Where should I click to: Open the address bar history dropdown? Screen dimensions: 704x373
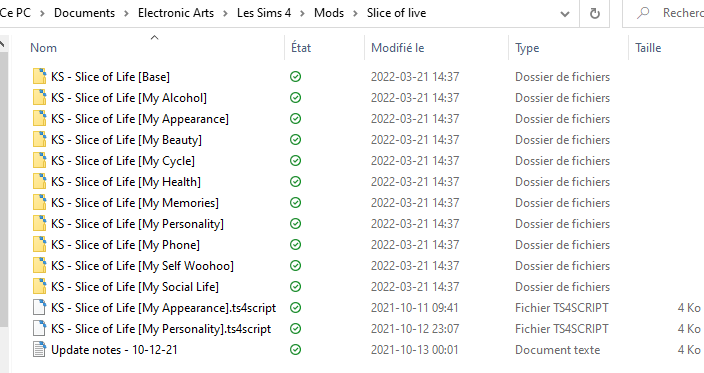click(565, 14)
